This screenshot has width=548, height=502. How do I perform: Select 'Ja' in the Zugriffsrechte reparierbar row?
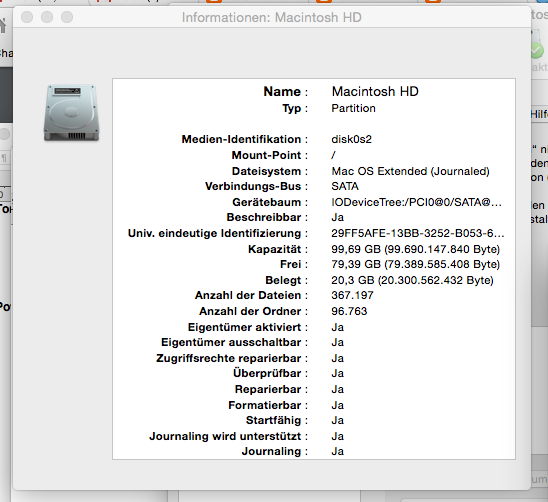click(x=338, y=358)
